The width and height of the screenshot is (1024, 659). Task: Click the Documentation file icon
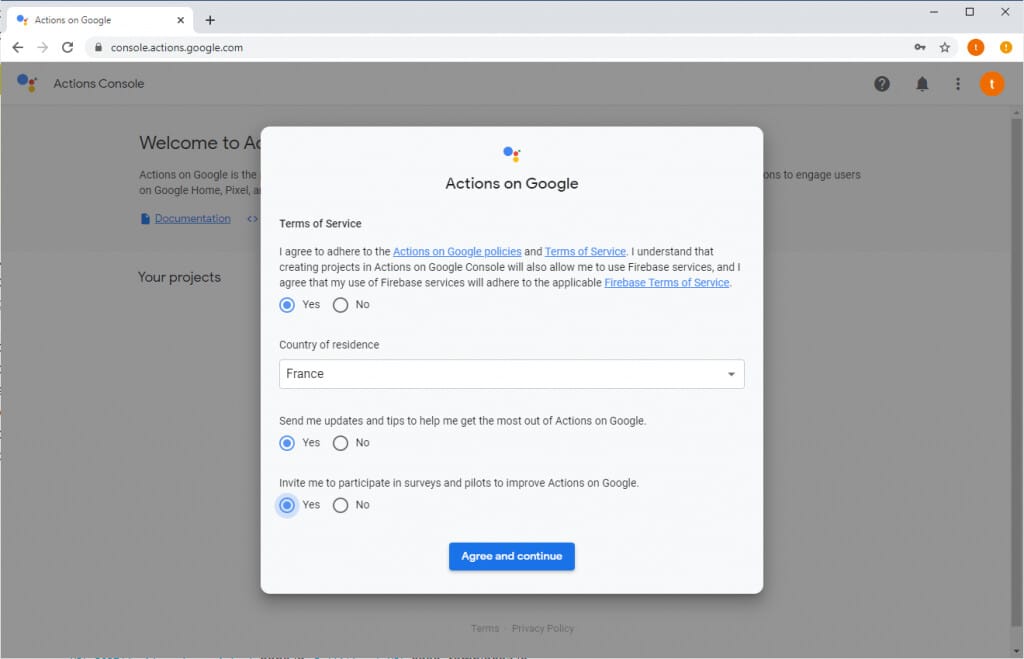145,219
